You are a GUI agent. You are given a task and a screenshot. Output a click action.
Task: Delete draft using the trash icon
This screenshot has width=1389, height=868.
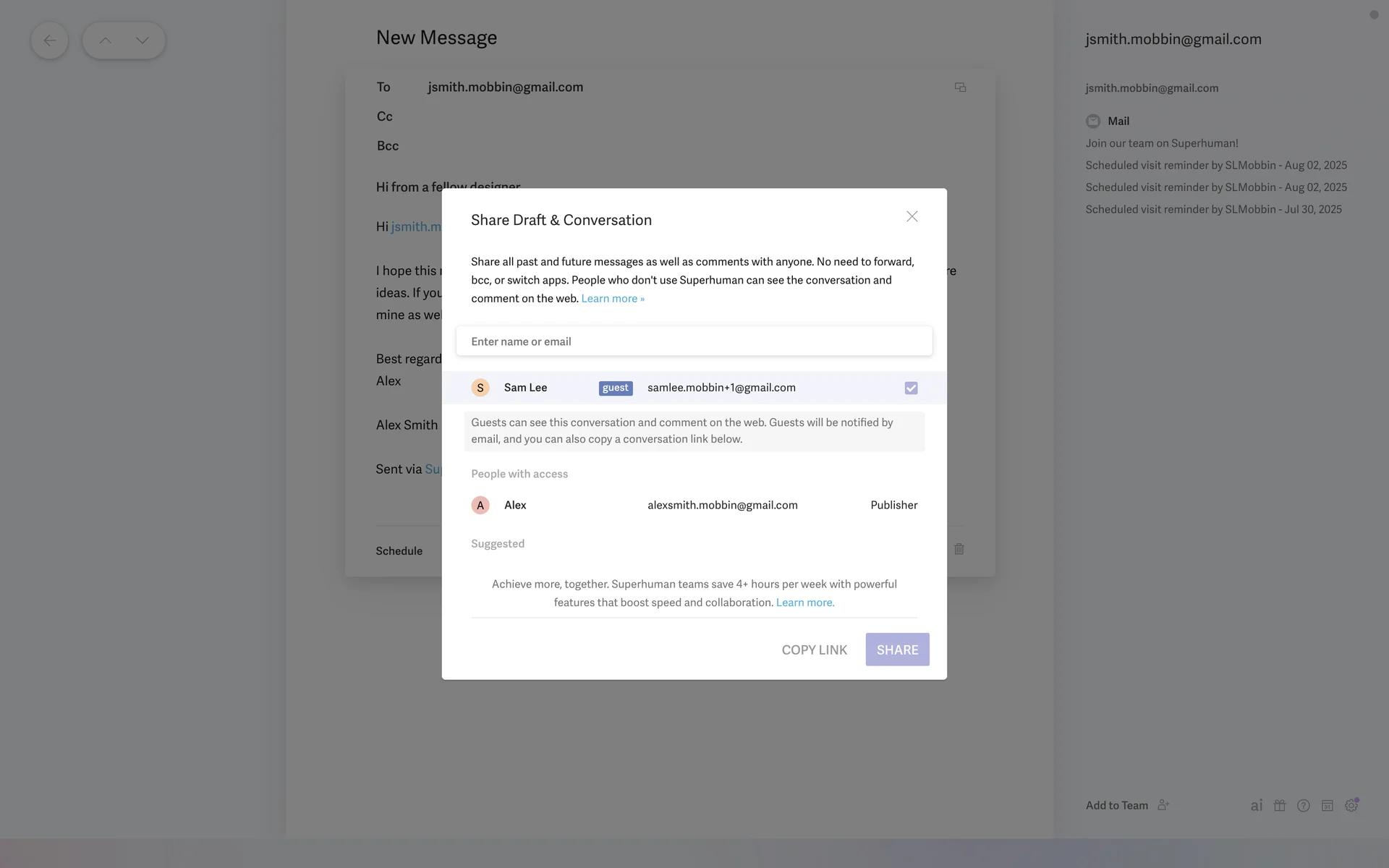(x=959, y=549)
